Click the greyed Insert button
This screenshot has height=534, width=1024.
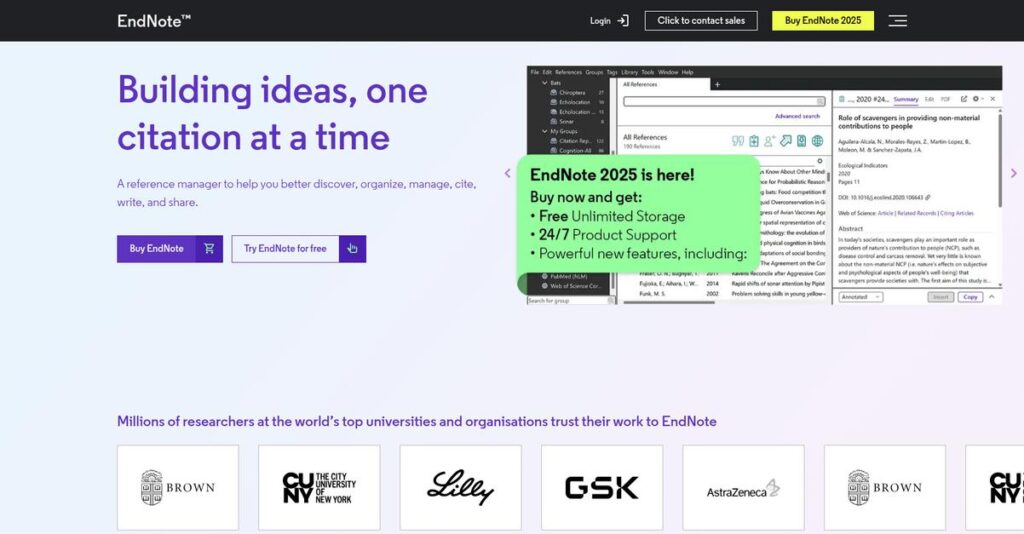940,297
